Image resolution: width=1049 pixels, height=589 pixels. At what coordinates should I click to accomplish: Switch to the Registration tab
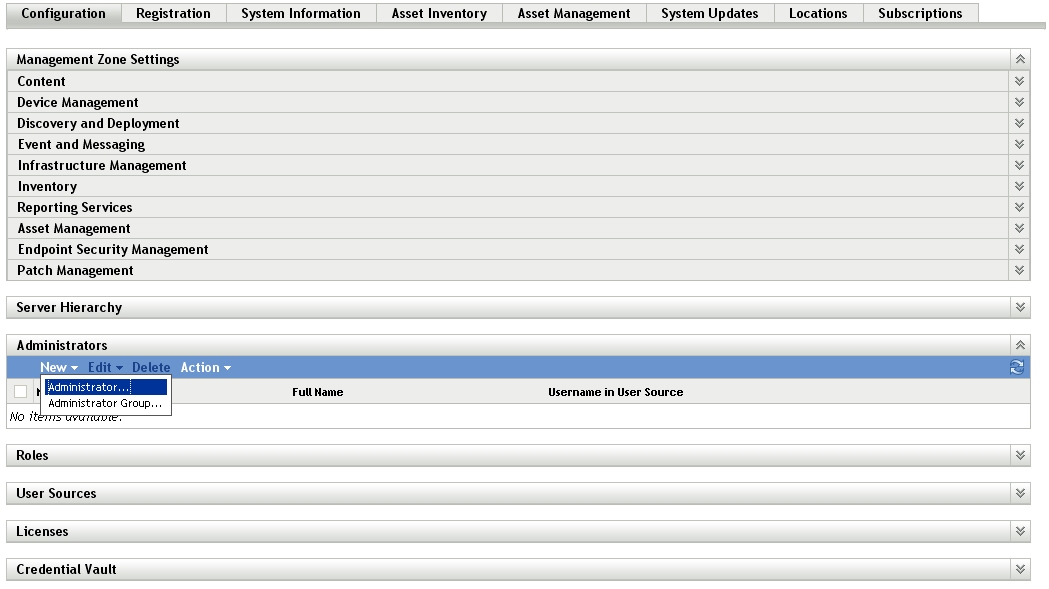click(x=173, y=13)
